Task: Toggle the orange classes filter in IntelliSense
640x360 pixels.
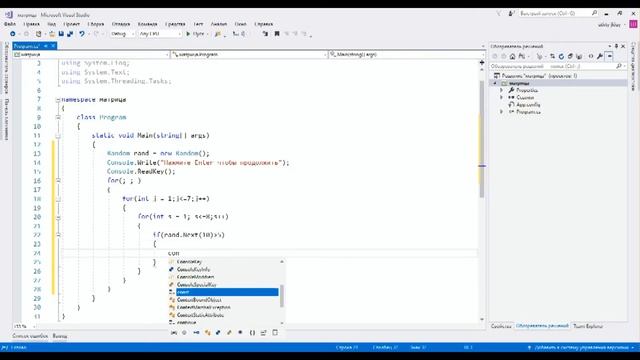Action: 207,333
